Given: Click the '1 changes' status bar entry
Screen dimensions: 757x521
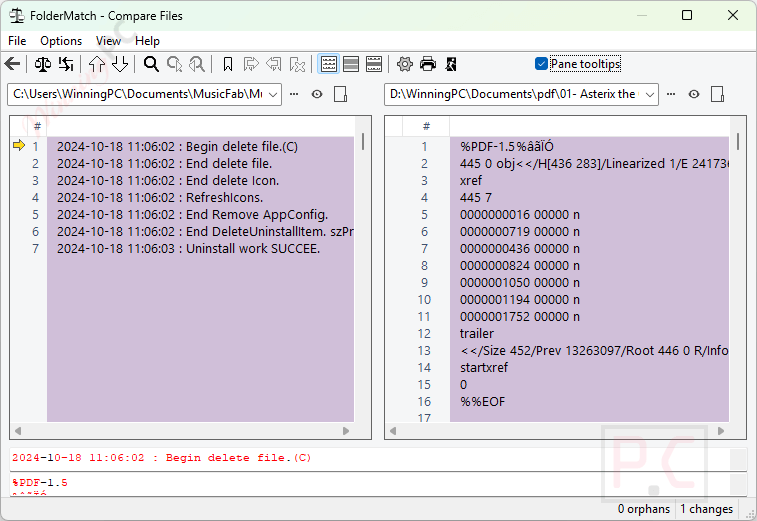Looking at the screenshot, I should click(706, 509).
